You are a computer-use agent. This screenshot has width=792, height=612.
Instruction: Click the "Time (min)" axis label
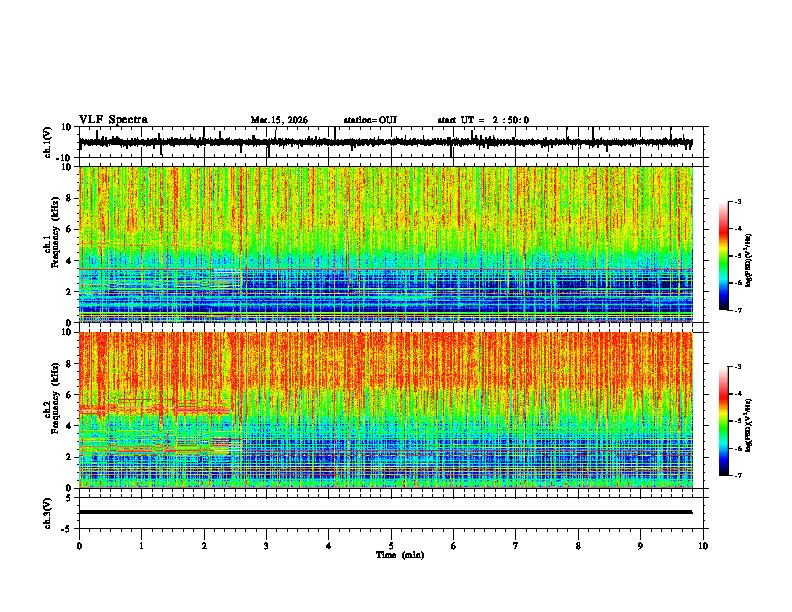click(400, 555)
